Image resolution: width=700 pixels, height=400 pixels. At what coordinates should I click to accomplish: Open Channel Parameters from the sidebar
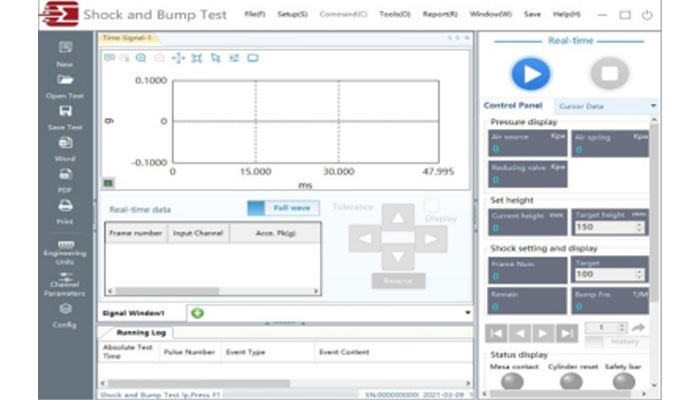coord(65,278)
